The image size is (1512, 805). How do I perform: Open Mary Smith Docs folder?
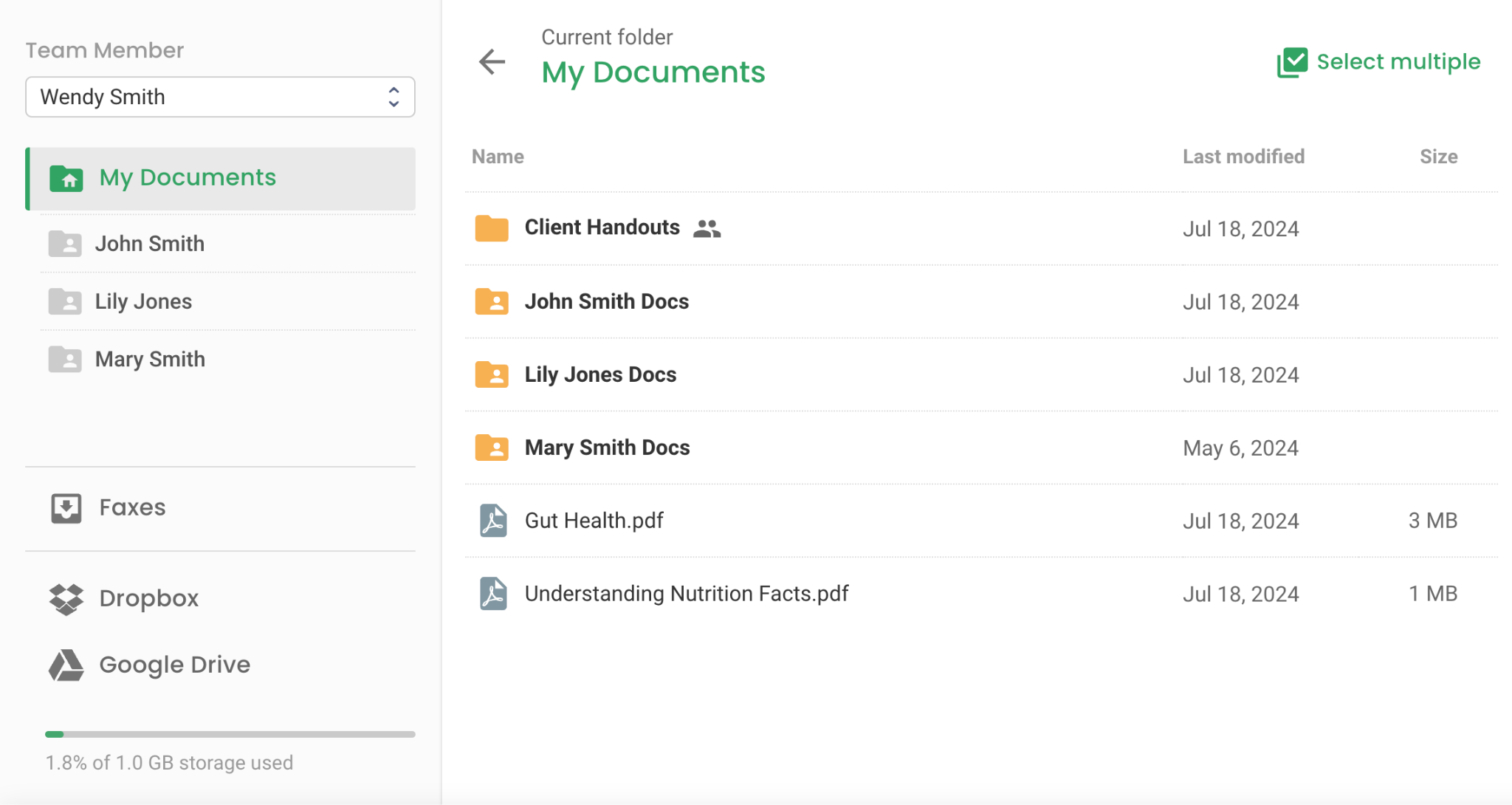point(607,448)
